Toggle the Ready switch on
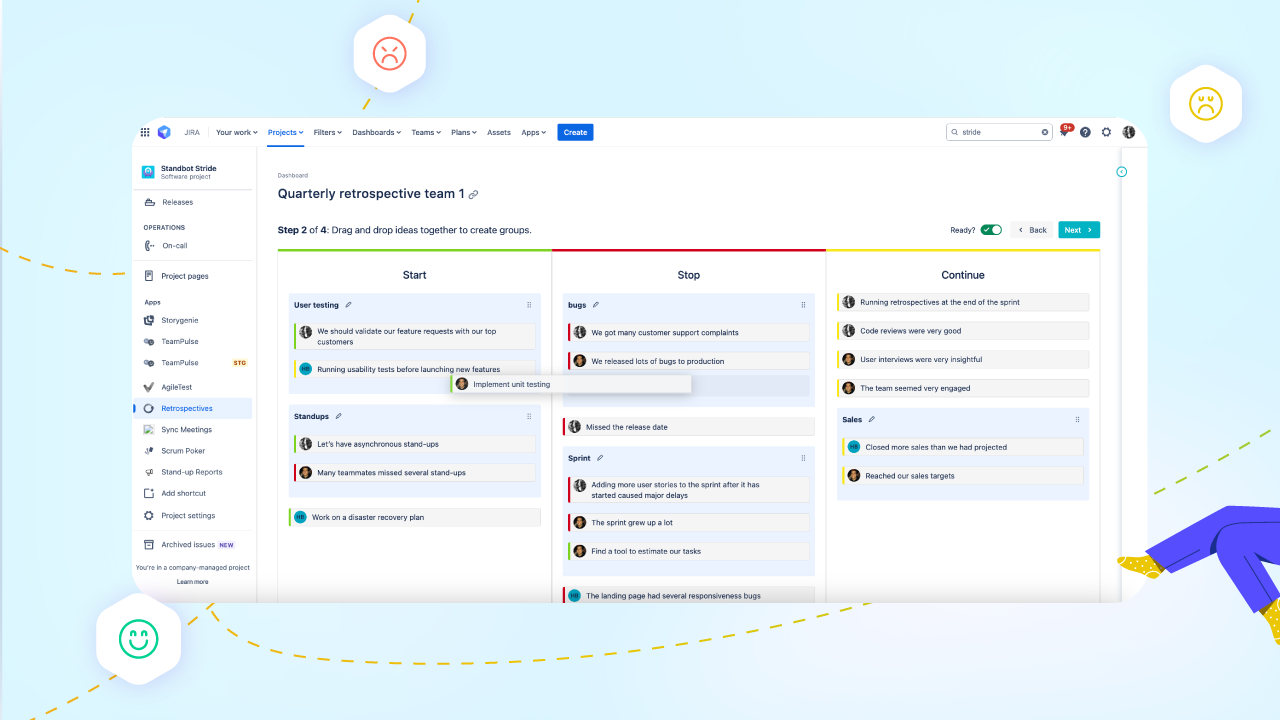1280x720 pixels. (991, 229)
